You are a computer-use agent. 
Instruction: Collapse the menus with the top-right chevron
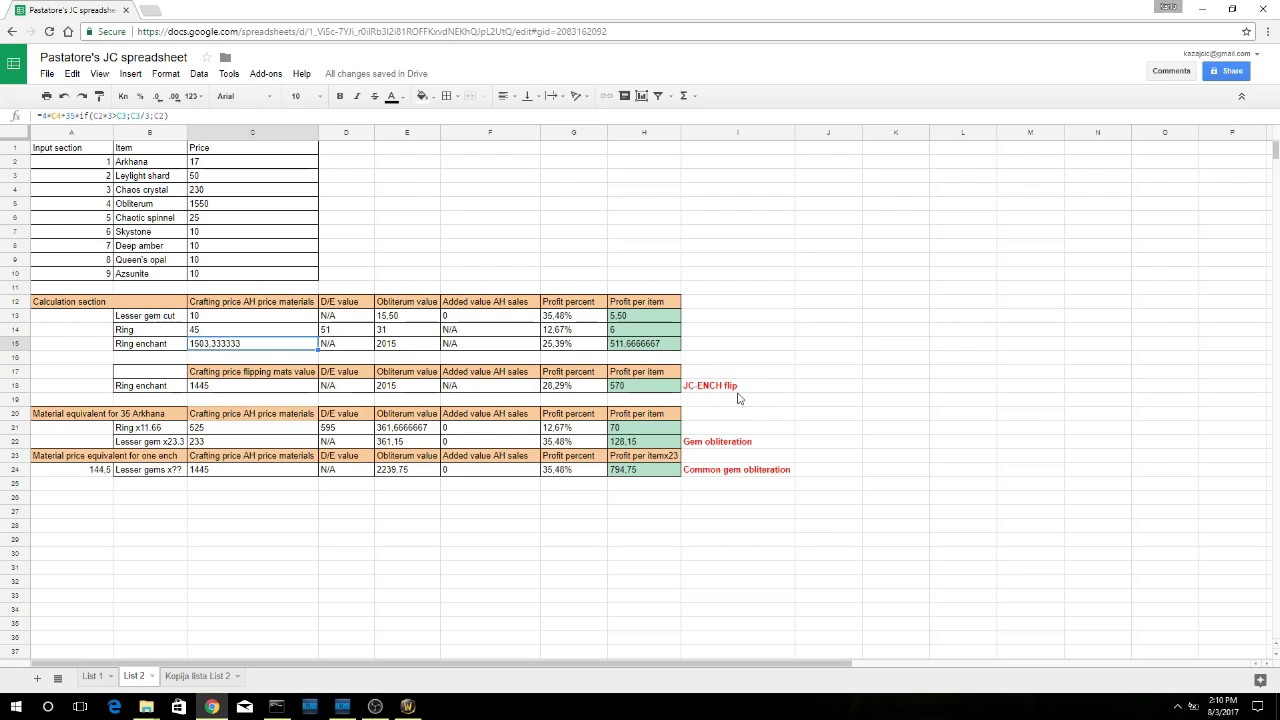[1242, 96]
